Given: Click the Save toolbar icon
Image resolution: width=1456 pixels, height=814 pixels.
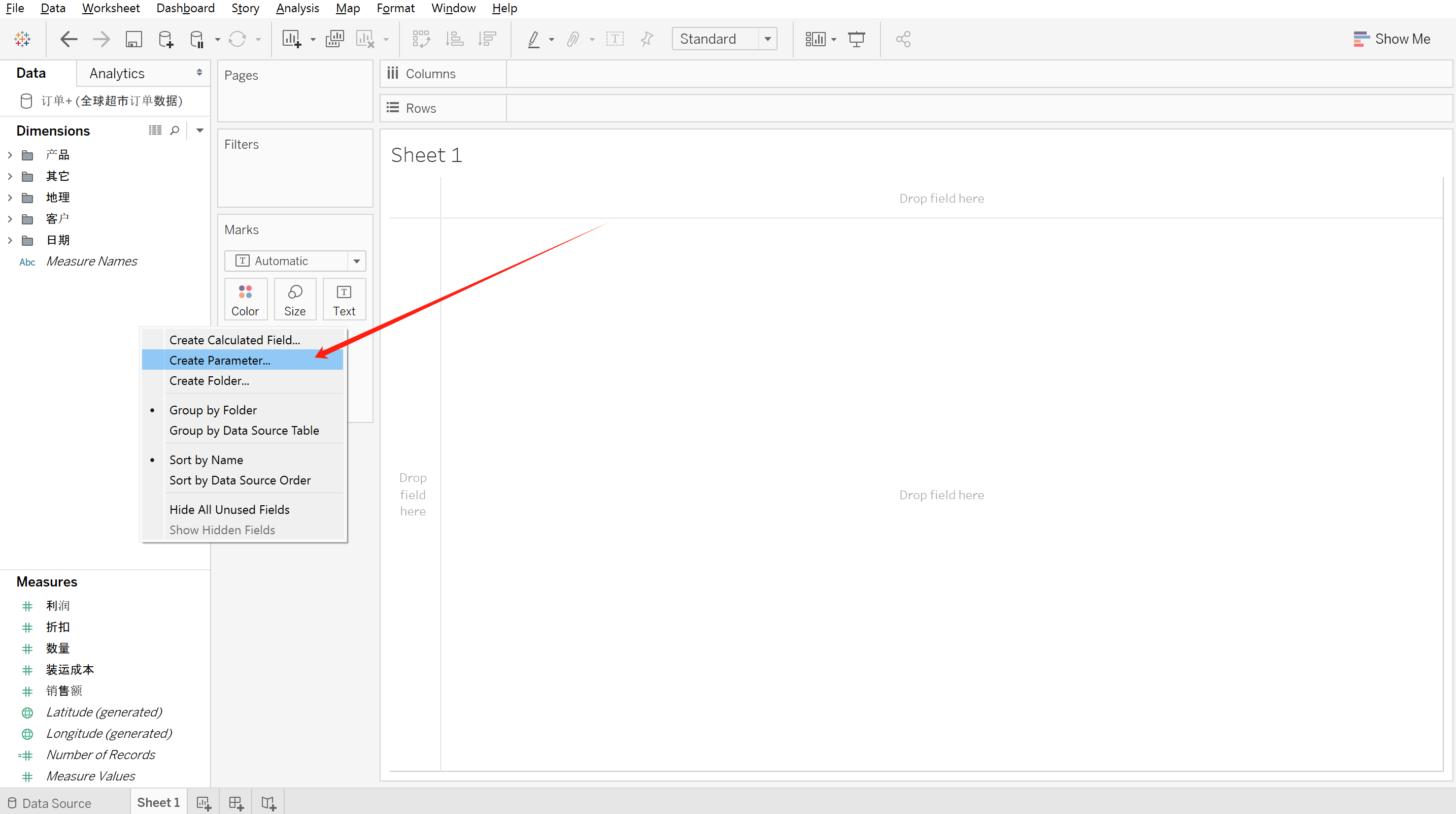Looking at the screenshot, I should [133, 39].
